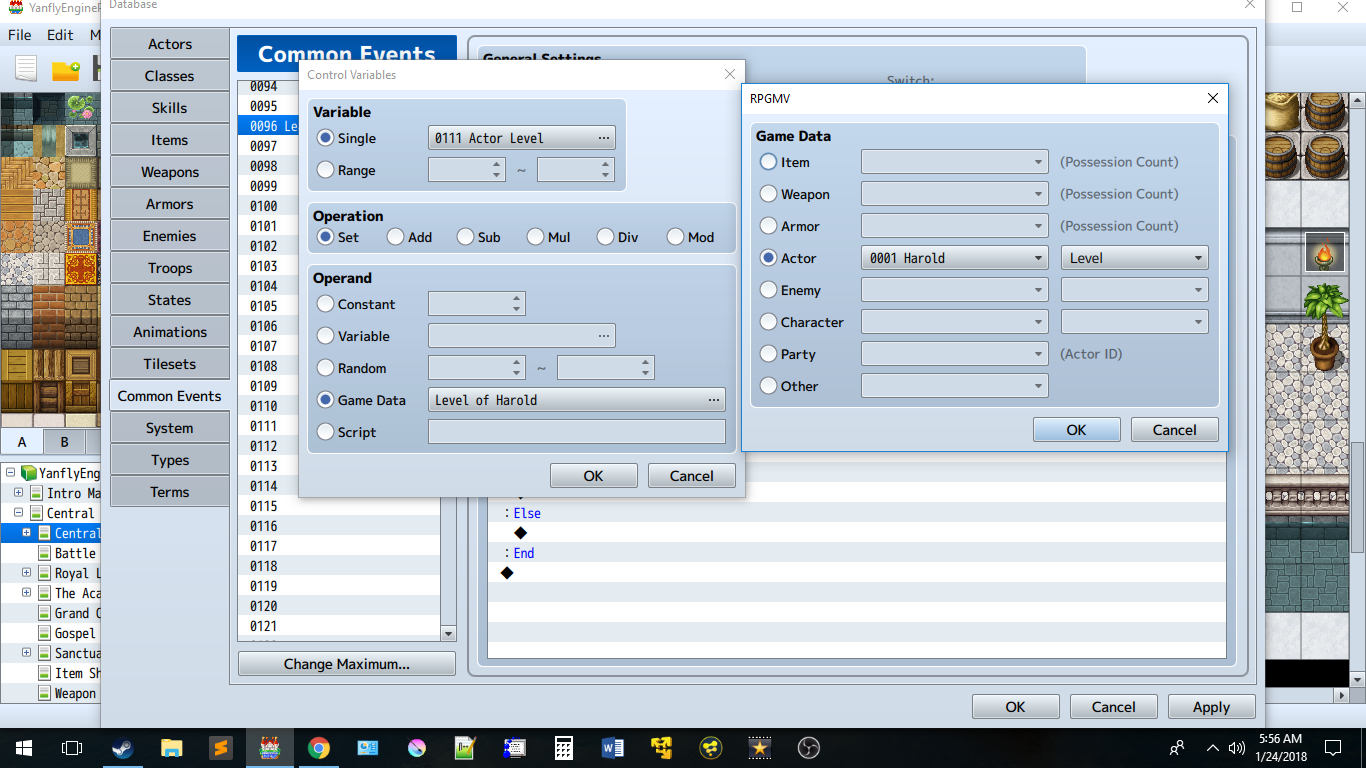
Task: Click the map icon beside Battle
Action: (x=45, y=553)
